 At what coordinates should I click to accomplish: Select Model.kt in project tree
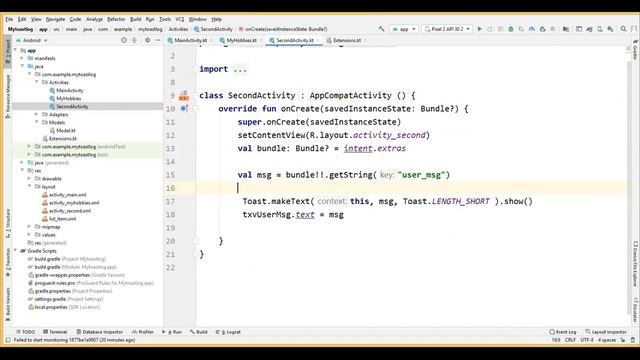[x=65, y=131]
